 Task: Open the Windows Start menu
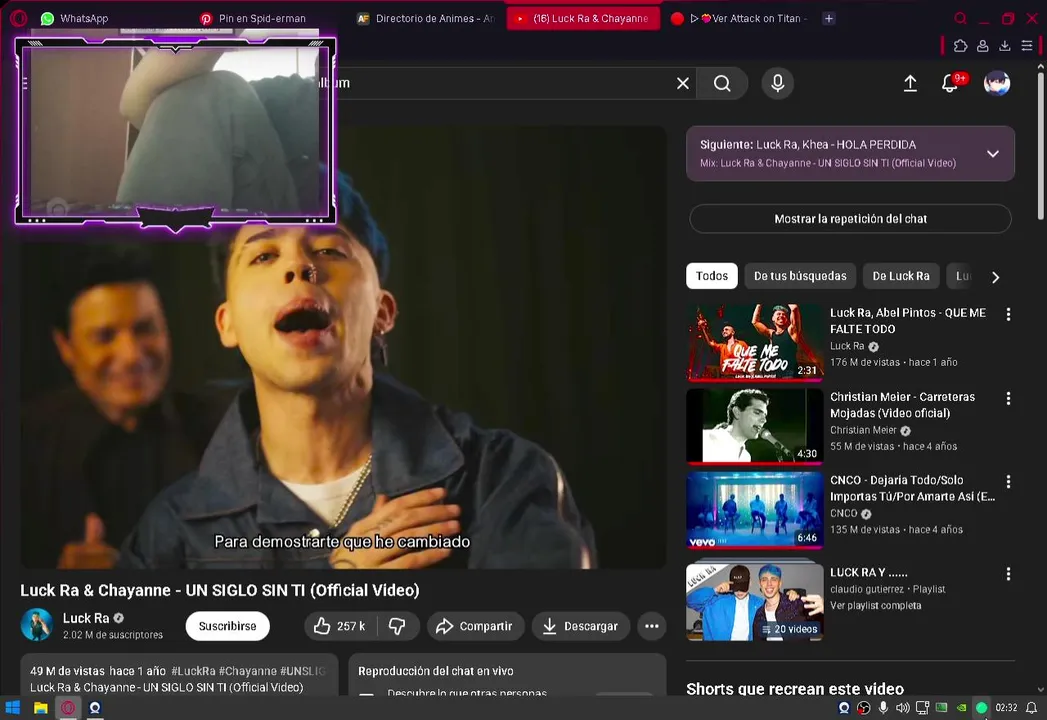(13, 708)
